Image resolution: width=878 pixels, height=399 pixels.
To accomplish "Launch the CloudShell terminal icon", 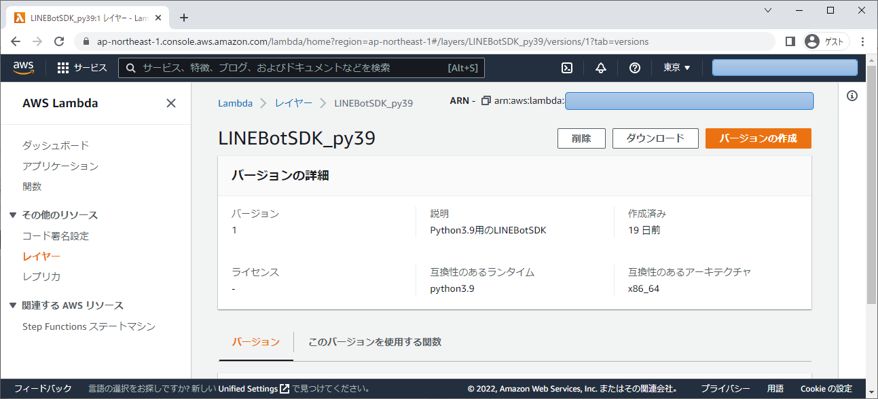I will tap(567, 68).
